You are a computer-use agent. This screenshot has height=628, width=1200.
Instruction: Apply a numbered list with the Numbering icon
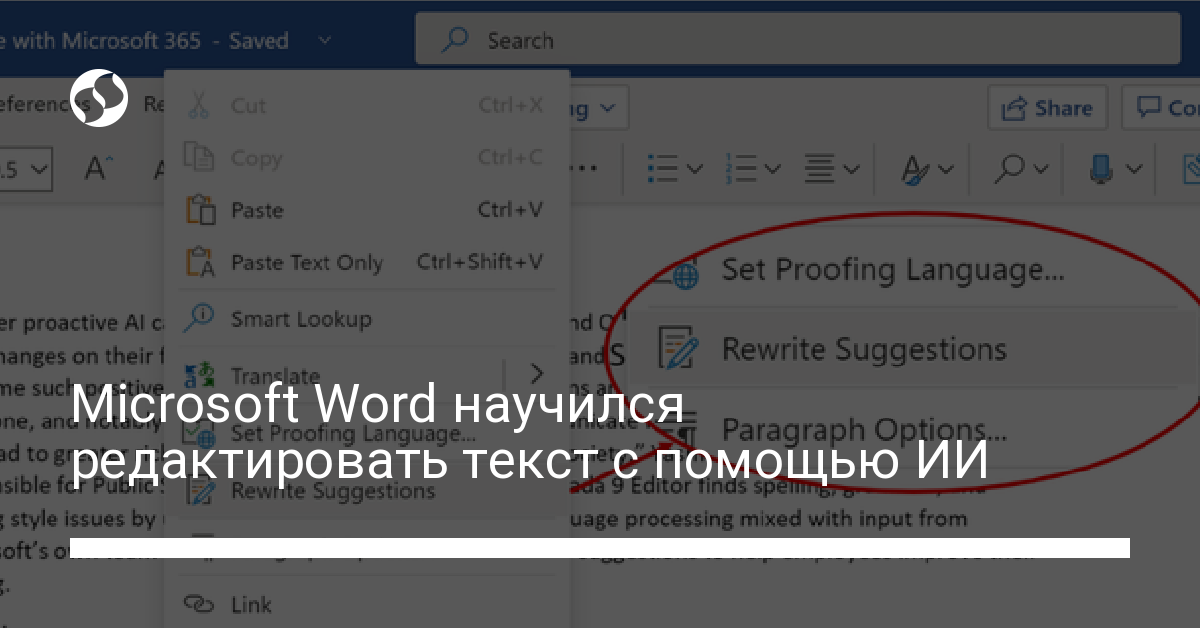pos(741,167)
